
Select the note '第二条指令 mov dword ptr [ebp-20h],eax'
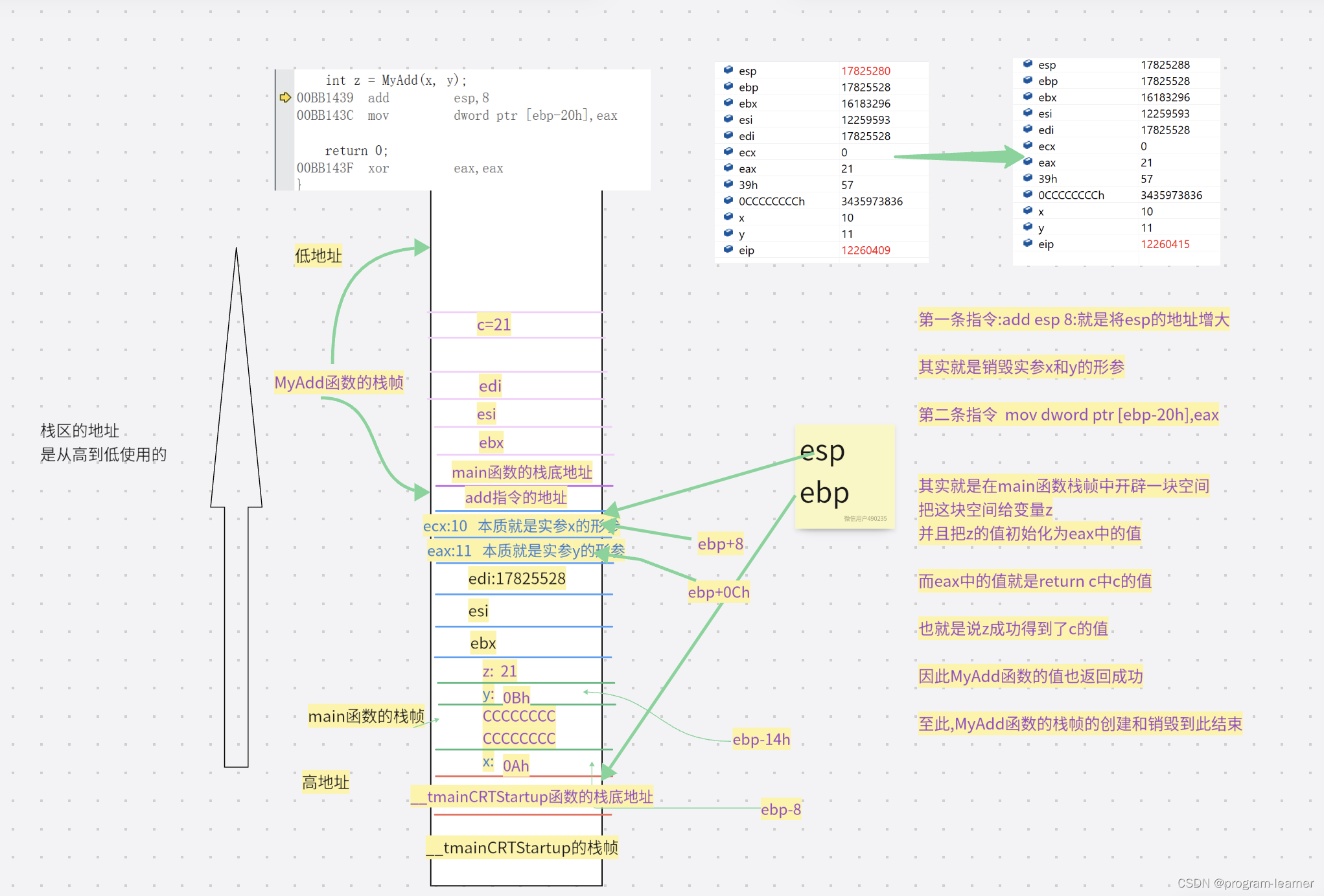pos(1068,415)
